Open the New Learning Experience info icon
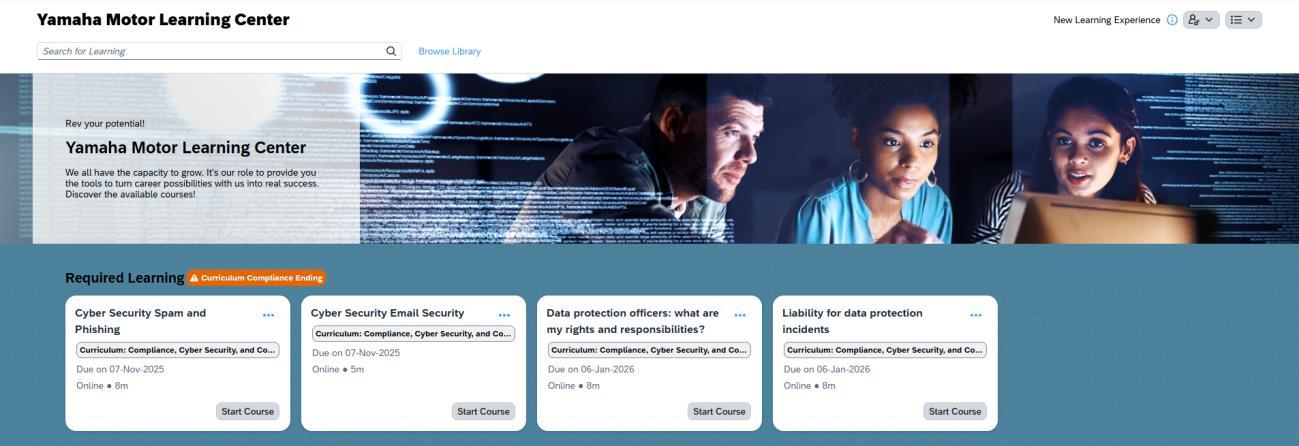Image resolution: width=1299 pixels, height=446 pixels. [1172, 20]
